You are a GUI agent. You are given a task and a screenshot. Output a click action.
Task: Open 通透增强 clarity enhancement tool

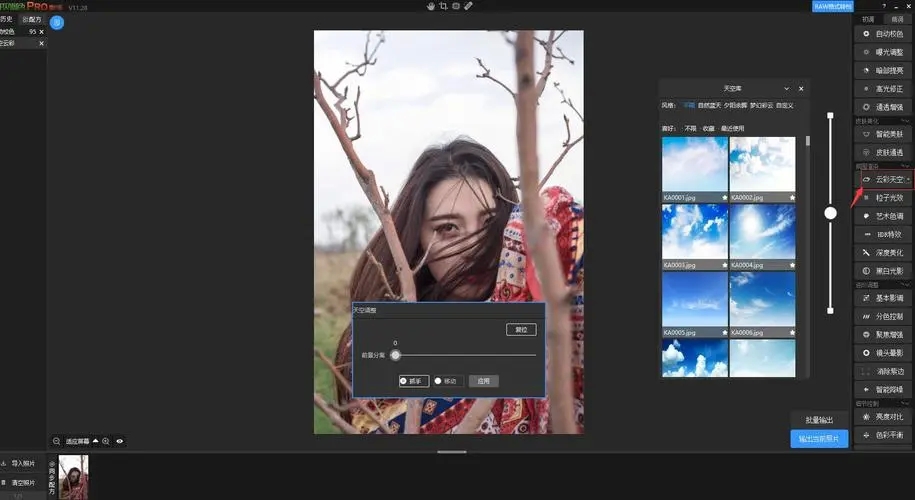[x=882, y=107]
